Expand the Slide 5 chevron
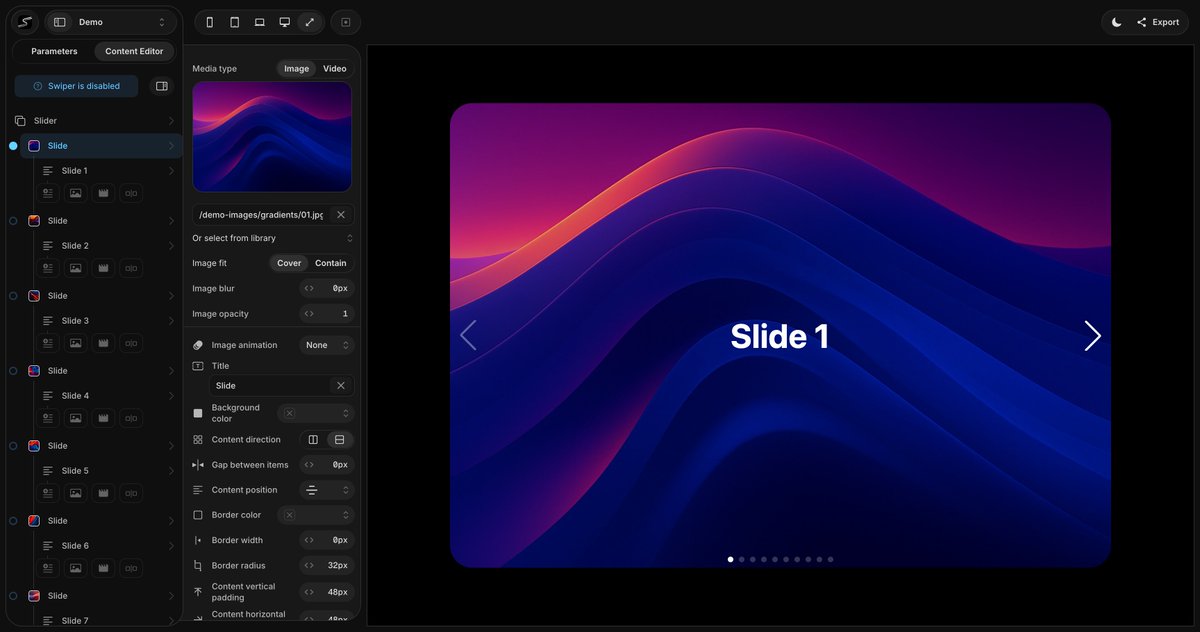Image resolution: width=1200 pixels, height=632 pixels. [171, 471]
